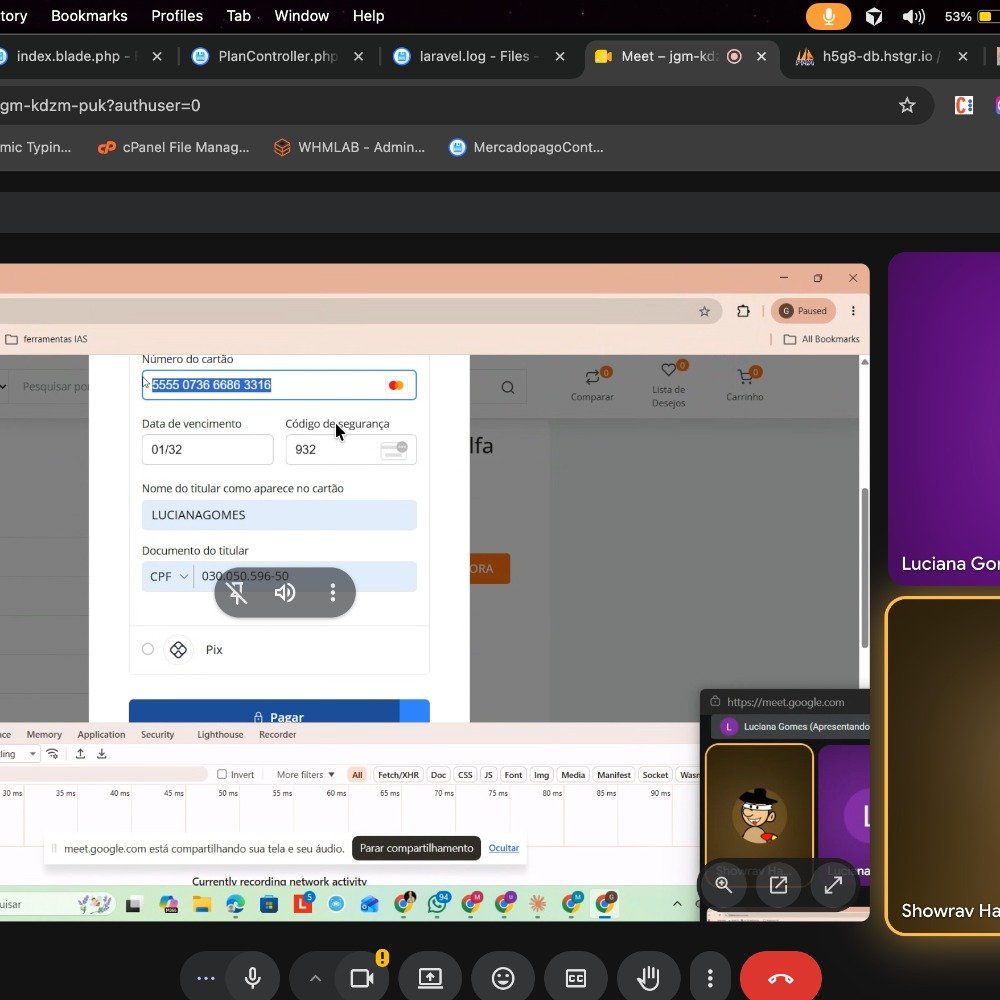Open the Profiles menu

(x=177, y=16)
